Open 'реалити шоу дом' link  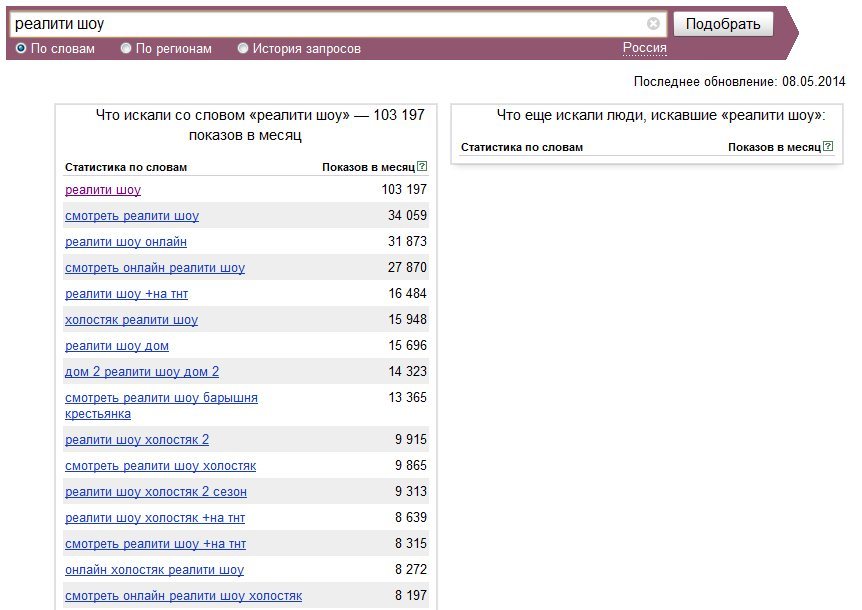click(117, 346)
